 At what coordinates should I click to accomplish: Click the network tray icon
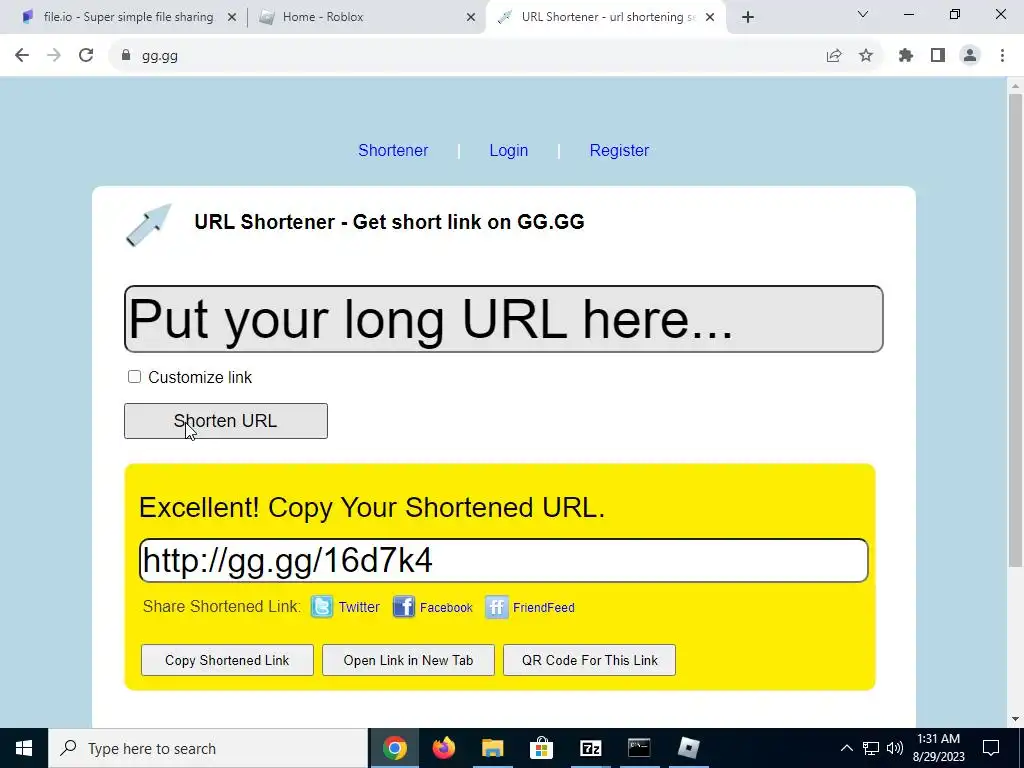(871, 748)
